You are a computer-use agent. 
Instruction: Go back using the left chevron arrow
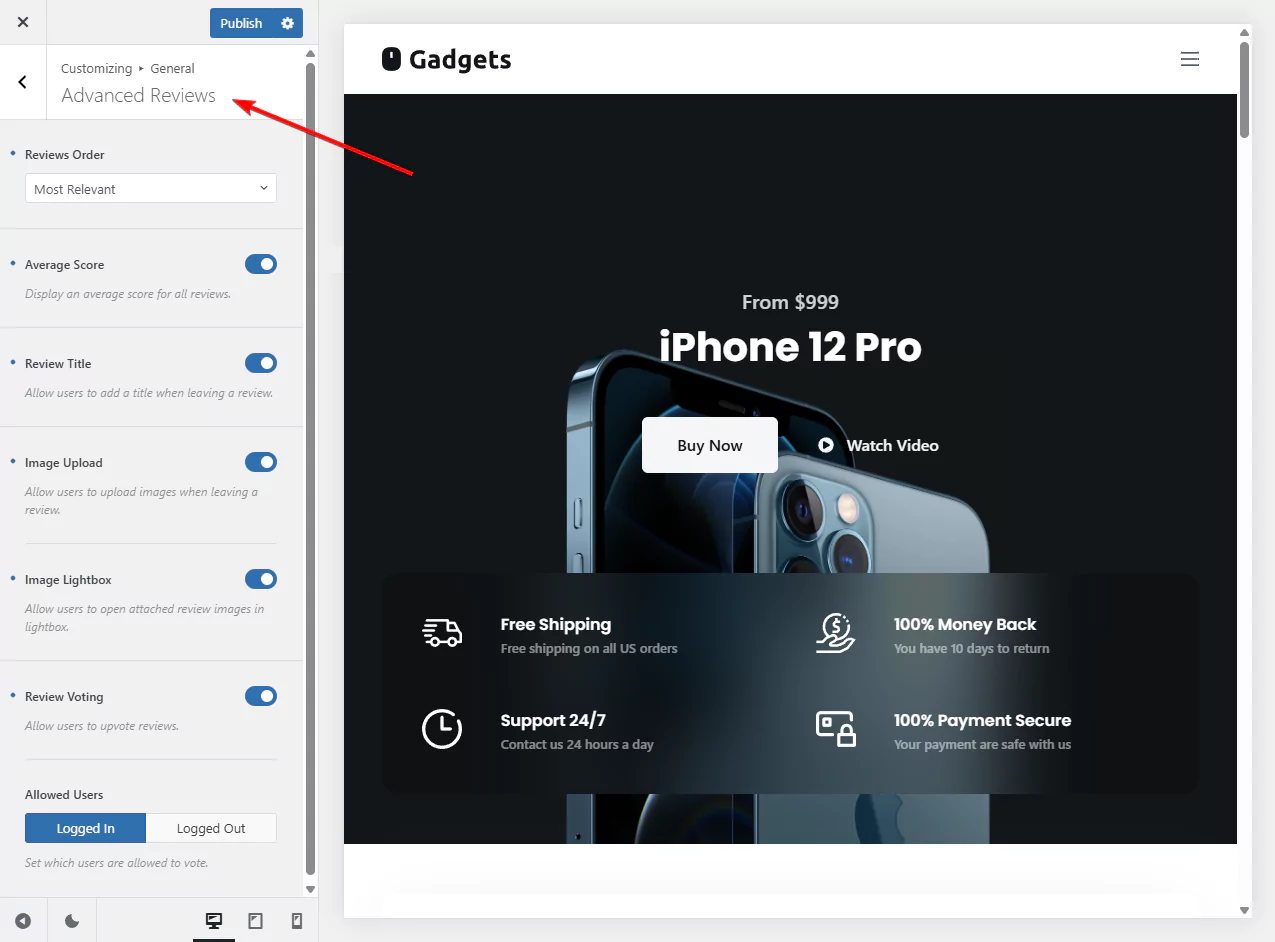pos(23,82)
